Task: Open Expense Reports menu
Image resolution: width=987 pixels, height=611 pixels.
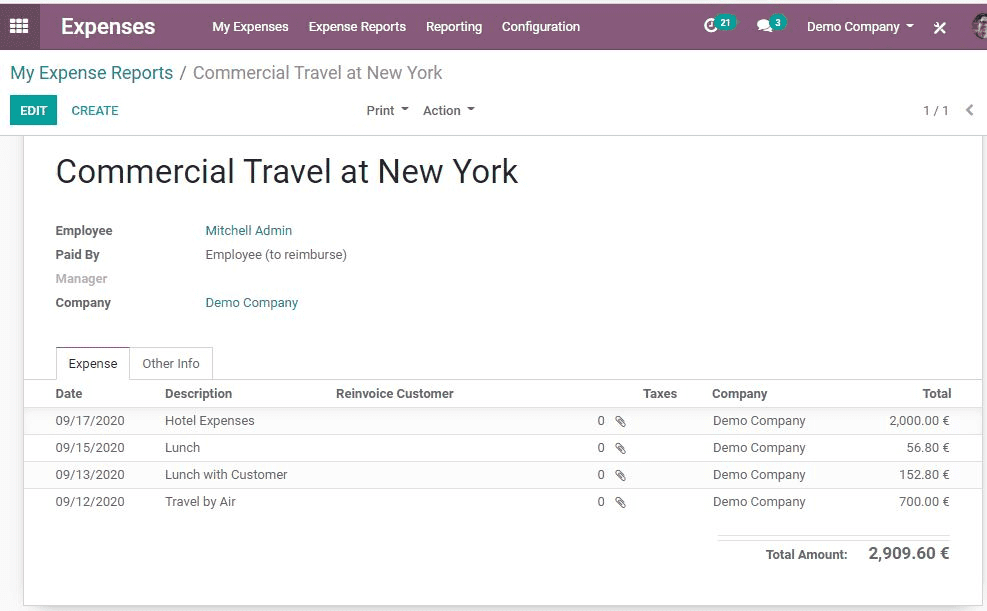Action: (357, 26)
